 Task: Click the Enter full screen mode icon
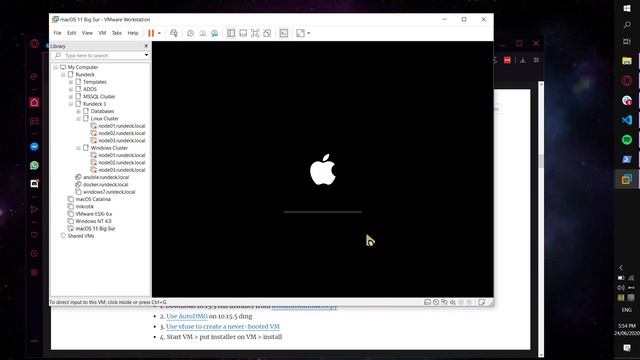point(255,33)
